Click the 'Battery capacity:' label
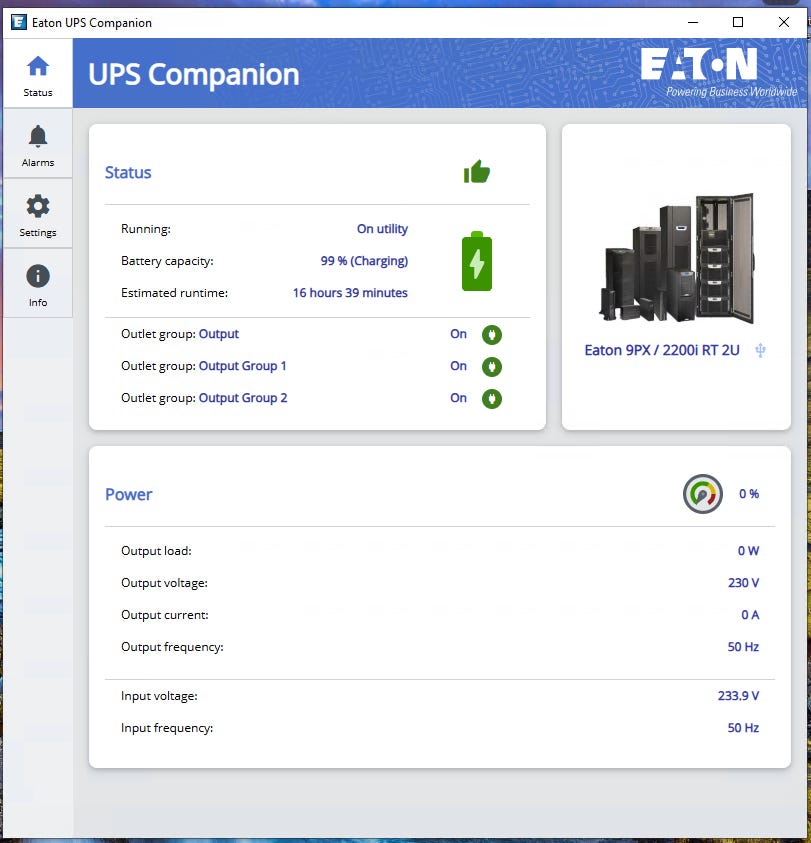This screenshot has width=811, height=843. click(x=167, y=261)
